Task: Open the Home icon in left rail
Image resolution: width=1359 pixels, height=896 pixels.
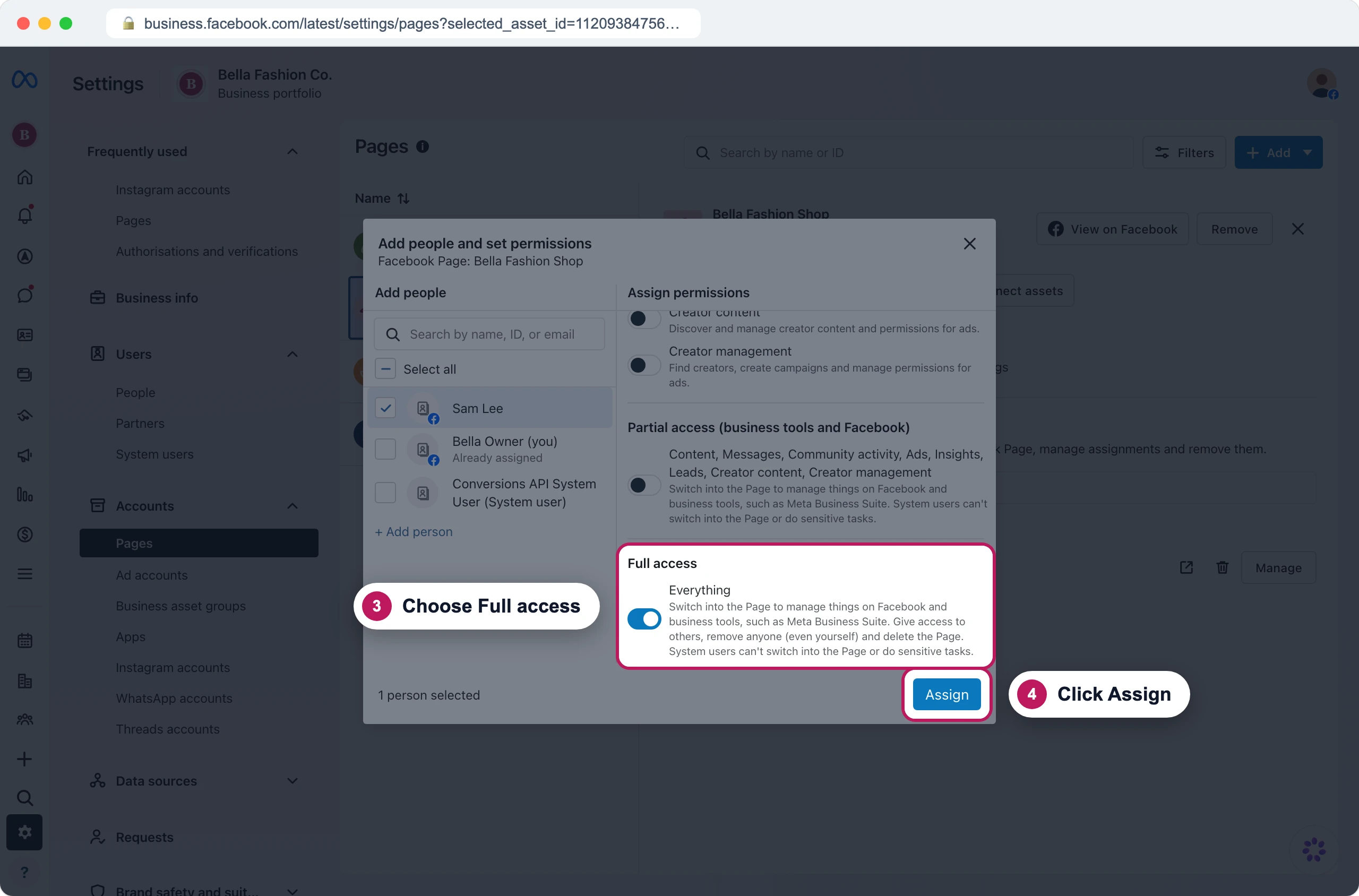Action: pyautogui.click(x=24, y=177)
